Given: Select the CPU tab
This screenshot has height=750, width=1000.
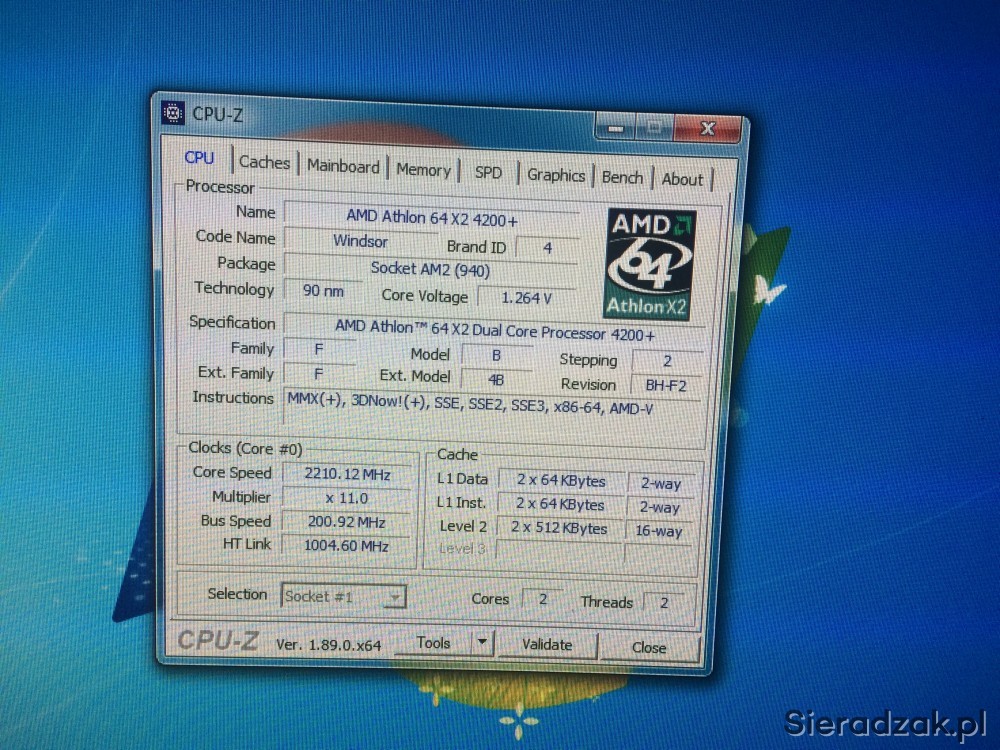Looking at the screenshot, I should pyautogui.click(x=199, y=158).
